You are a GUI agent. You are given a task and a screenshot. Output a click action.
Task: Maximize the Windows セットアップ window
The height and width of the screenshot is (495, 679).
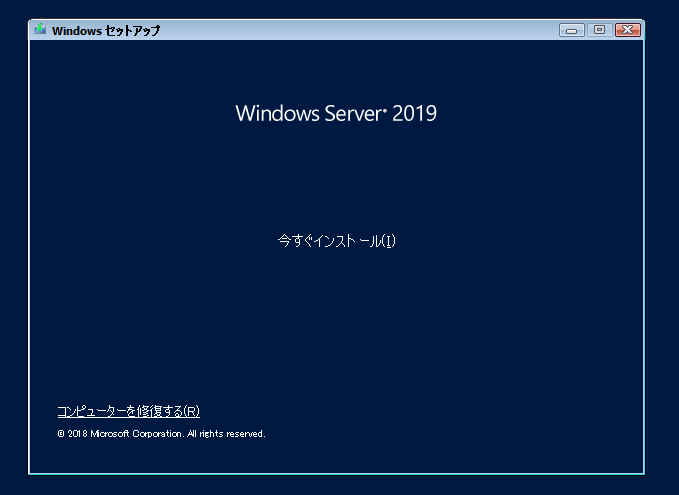(599, 30)
